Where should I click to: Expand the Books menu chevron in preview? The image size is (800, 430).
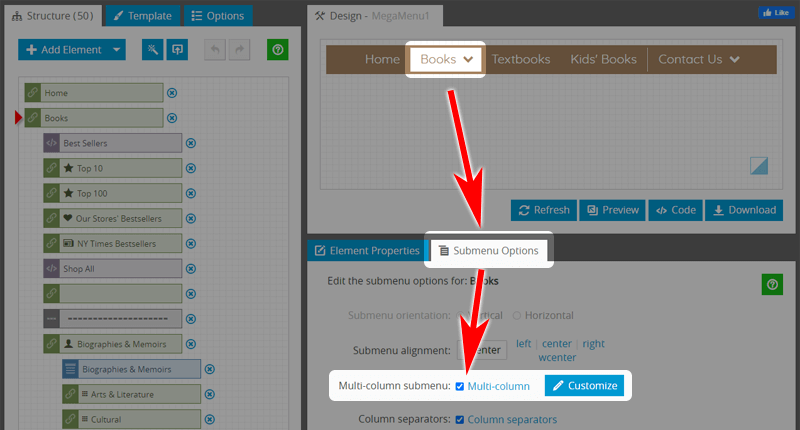pyautogui.click(x=468, y=60)
